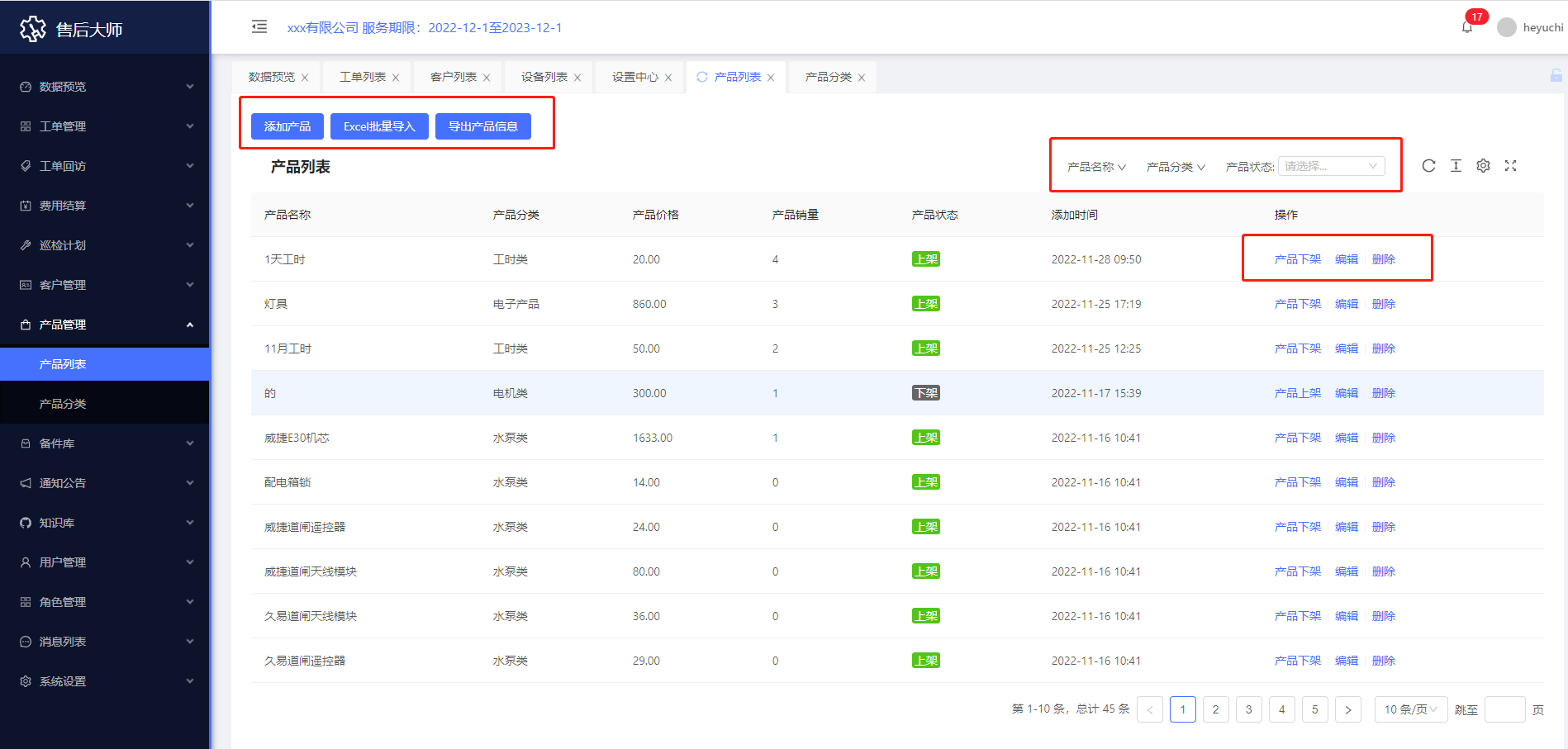Open the 产品状态 select dropdown
1568x749 pixels.
(x=1331, y=166)
